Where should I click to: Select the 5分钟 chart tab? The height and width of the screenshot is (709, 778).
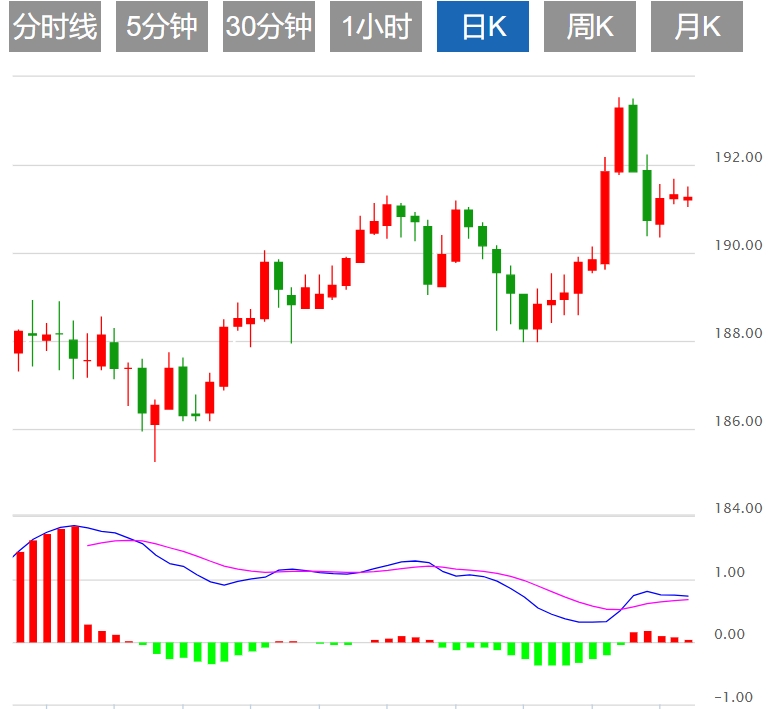[x=162, y=26]
